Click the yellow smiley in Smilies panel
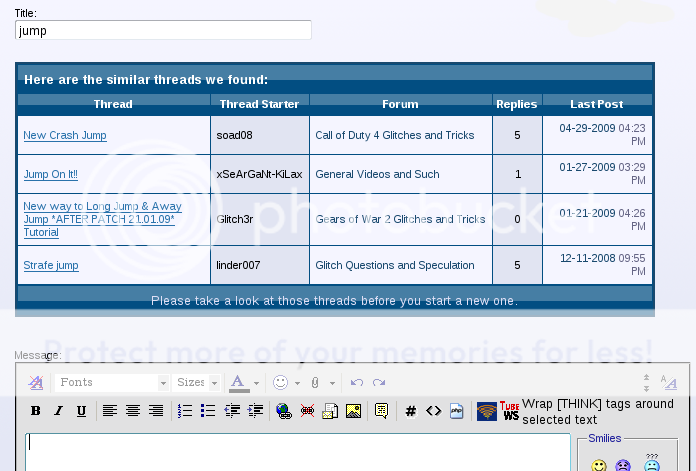This screenshot has width=696, height=471. click(x=599, y=465)
